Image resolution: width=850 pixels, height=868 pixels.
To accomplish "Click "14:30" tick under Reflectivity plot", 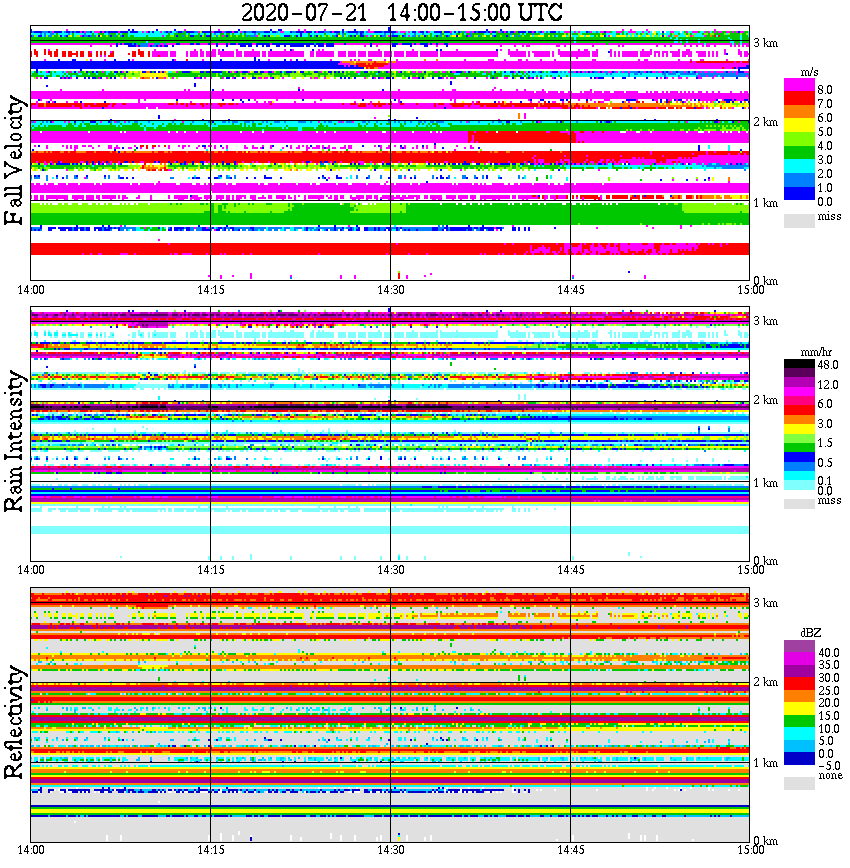I will 391,850.
